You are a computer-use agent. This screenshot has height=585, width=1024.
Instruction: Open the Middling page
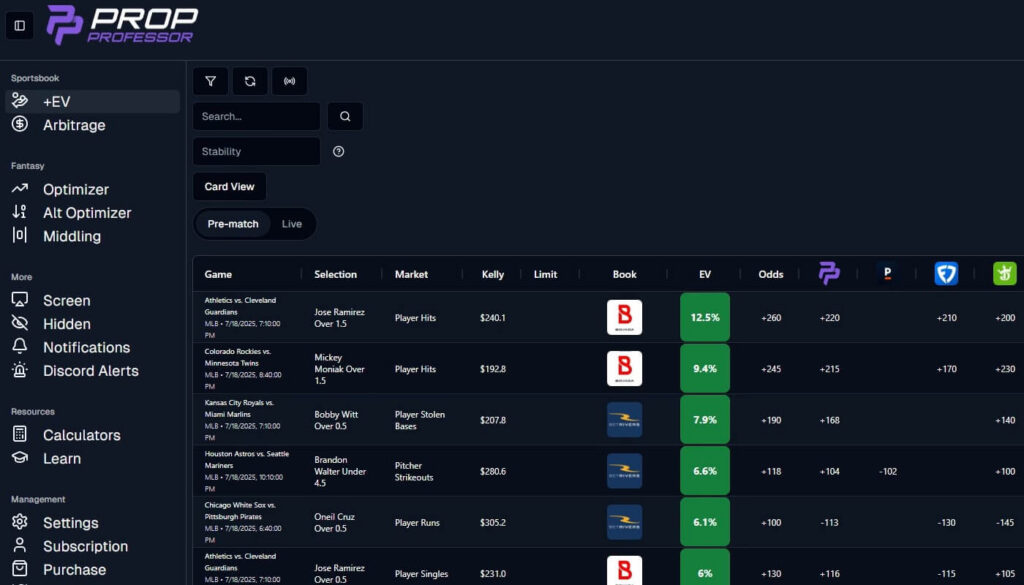[75, 236]
